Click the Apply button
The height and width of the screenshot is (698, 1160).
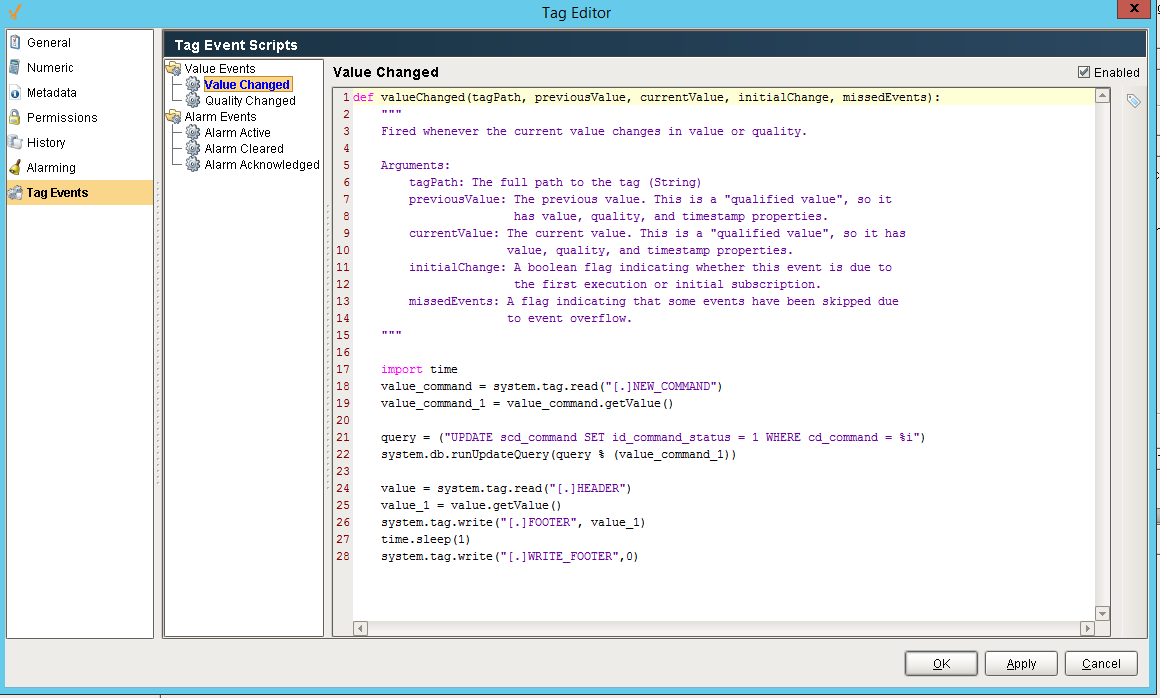[x=1021, y=663]
